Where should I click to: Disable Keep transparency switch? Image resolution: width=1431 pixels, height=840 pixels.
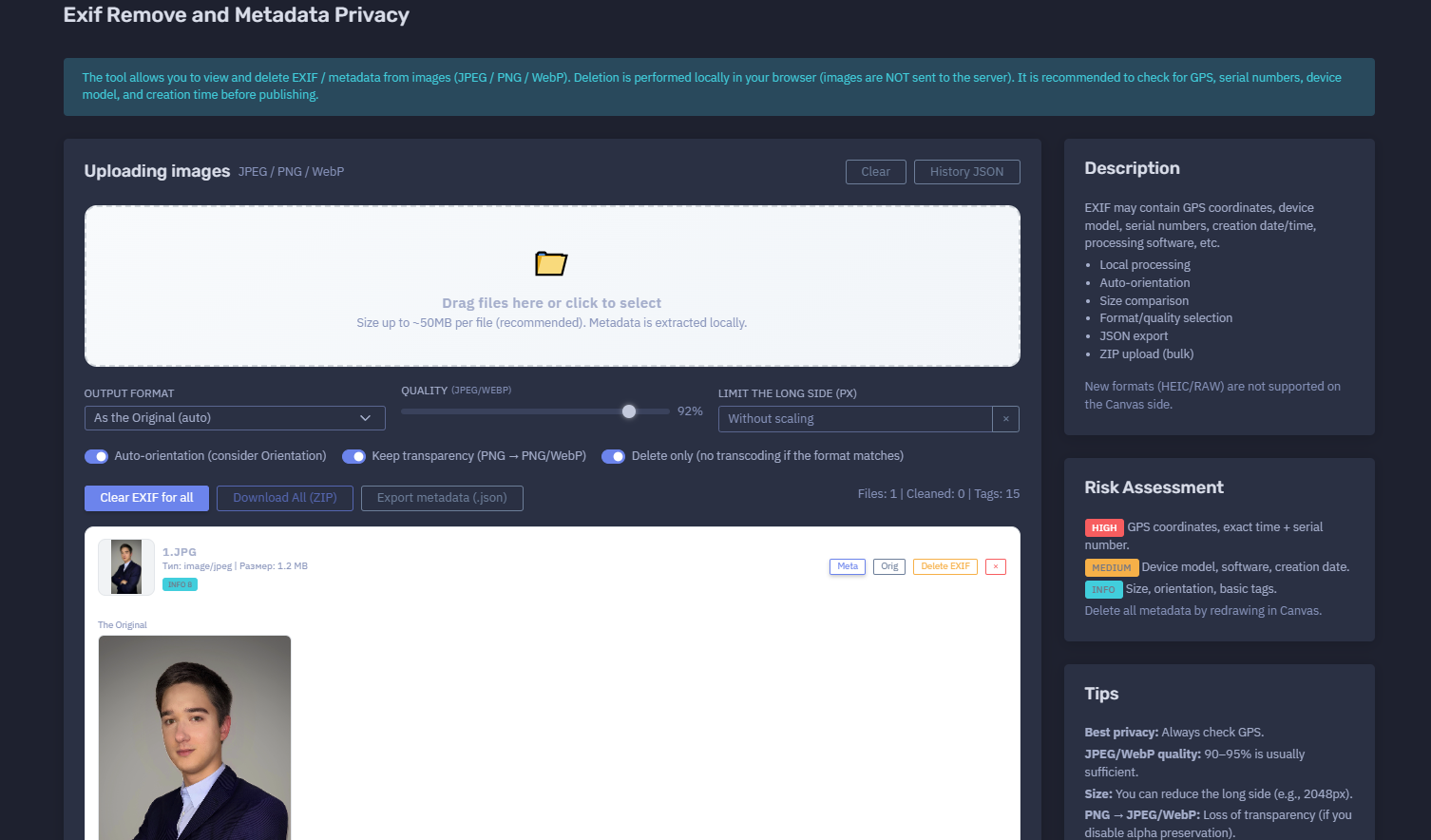pyautogui.click(x=353, y=456)
